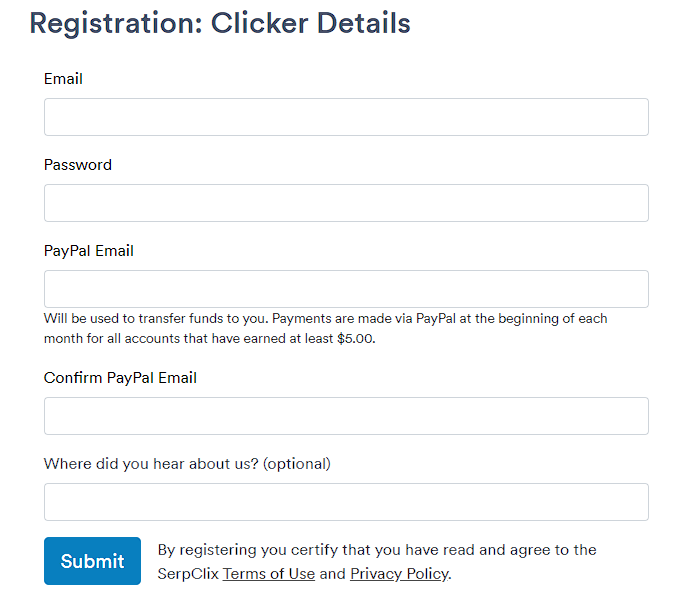Viewport: 691px width, 597px height.
Task: Focus the 'Where did you hear about us' field
Action: [x=346, y=501]
